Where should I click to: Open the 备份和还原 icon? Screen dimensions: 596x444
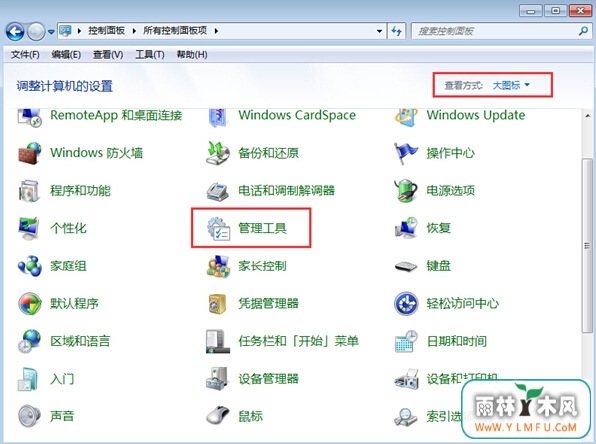[218, 153]
